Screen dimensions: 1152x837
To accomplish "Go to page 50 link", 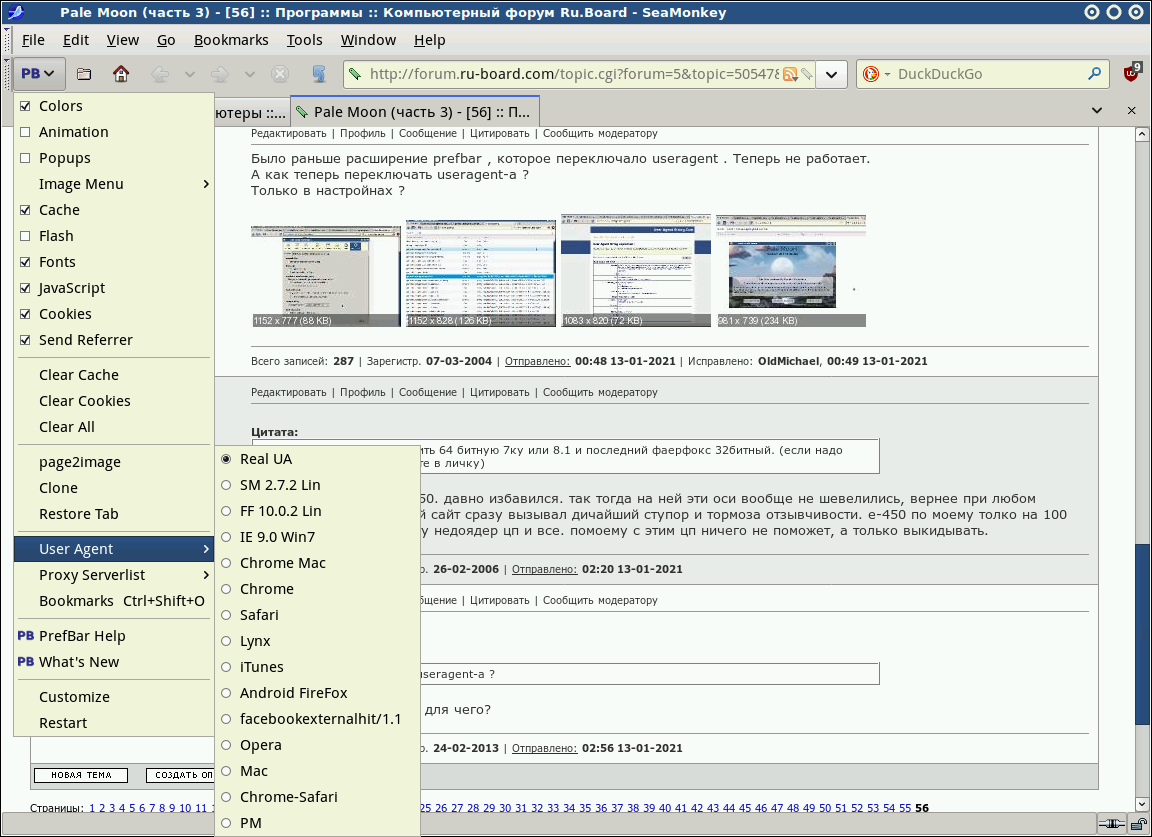I will [825, 808].
